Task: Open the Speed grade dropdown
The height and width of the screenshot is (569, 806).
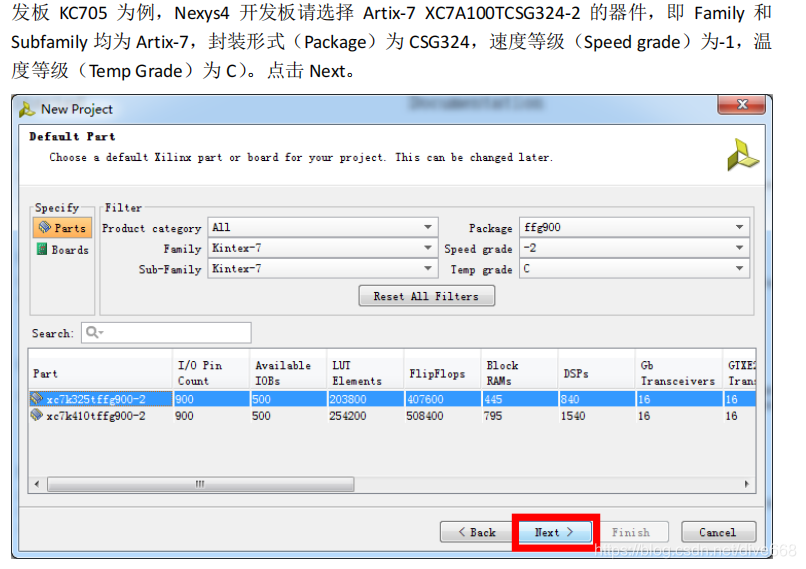Action: click(x=634, y=248)
